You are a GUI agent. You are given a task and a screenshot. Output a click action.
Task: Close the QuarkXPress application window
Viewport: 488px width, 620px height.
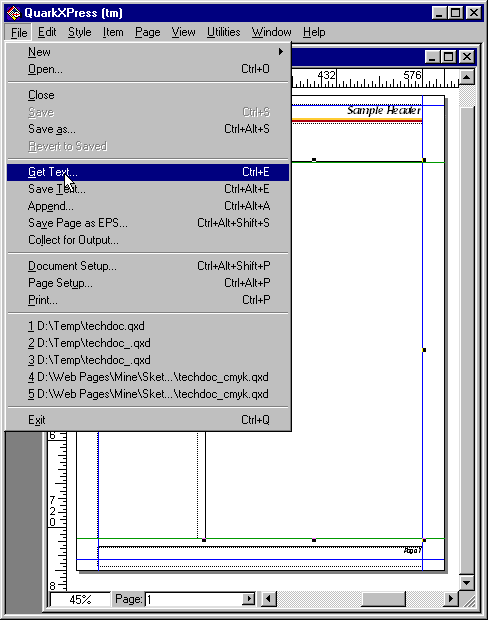pyautogui.click(x=474, y=13)
